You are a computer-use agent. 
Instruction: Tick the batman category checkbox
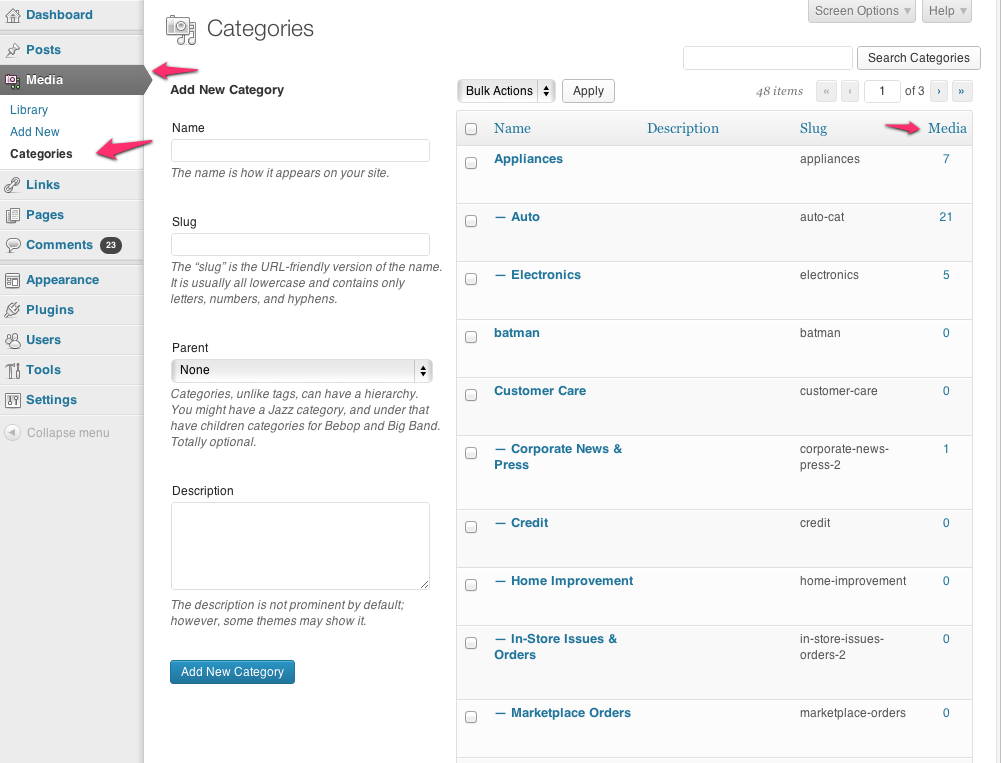click(471, 337)
